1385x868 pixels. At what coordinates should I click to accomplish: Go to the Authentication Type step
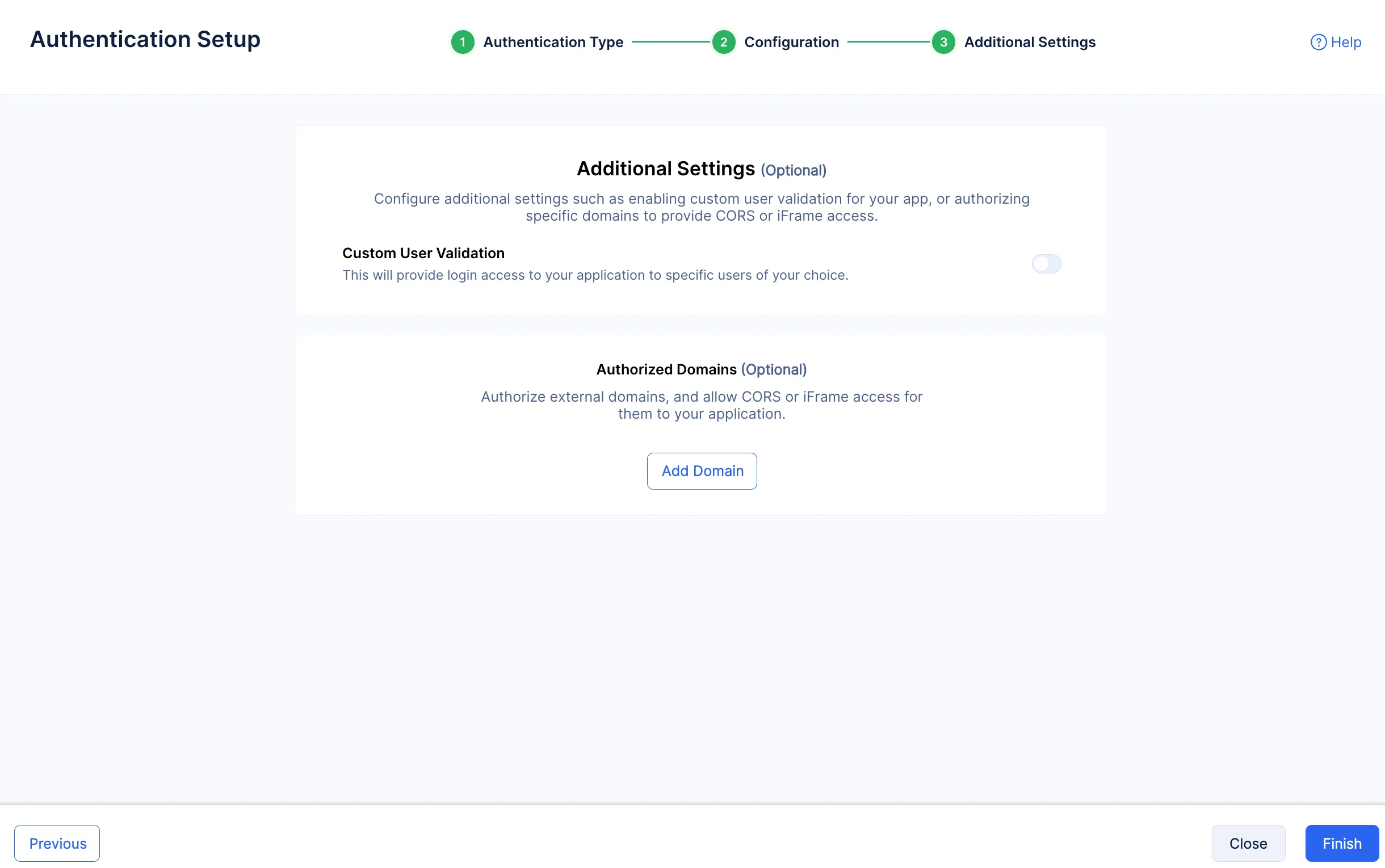coord(553,42)
